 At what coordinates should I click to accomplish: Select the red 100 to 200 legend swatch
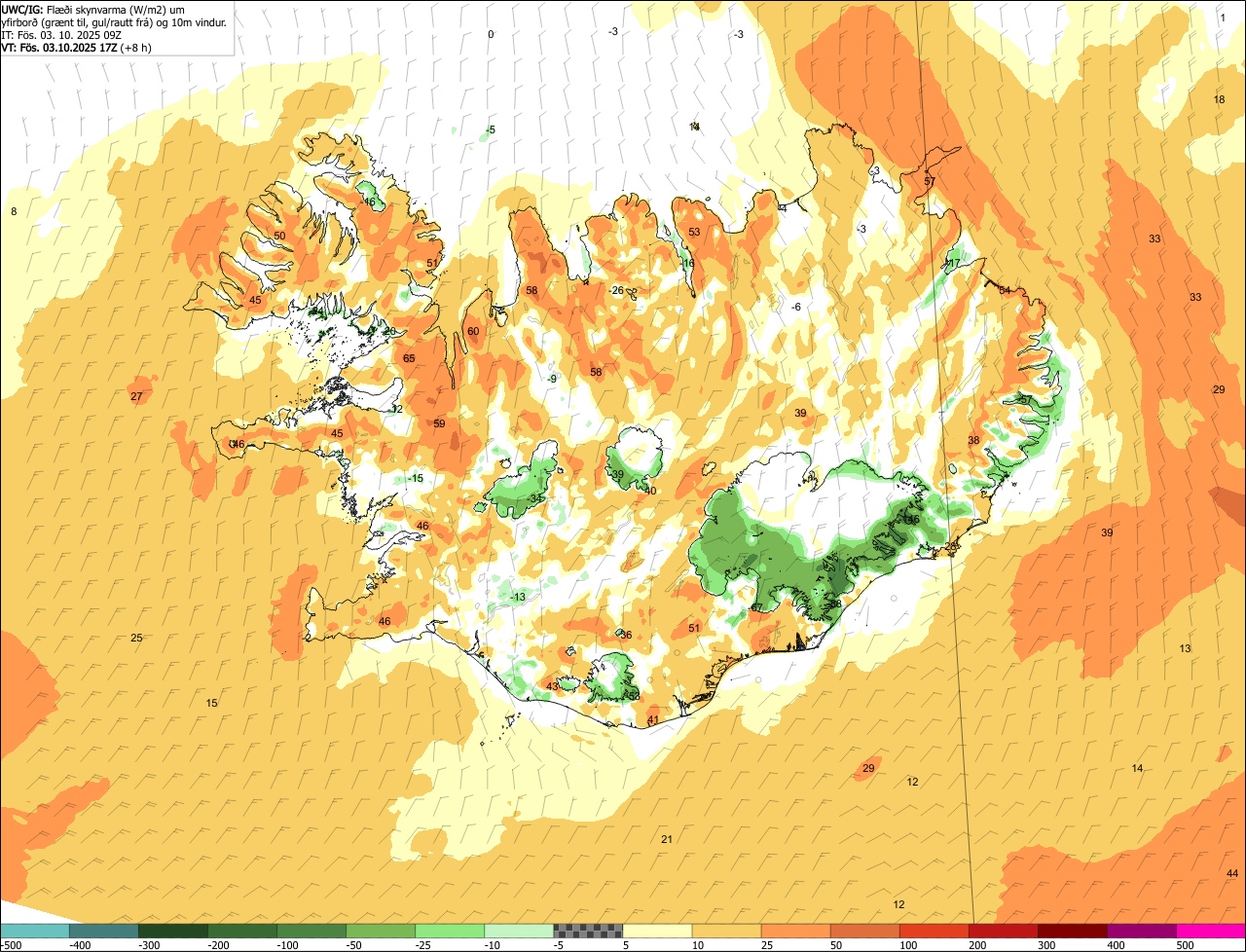934,932
